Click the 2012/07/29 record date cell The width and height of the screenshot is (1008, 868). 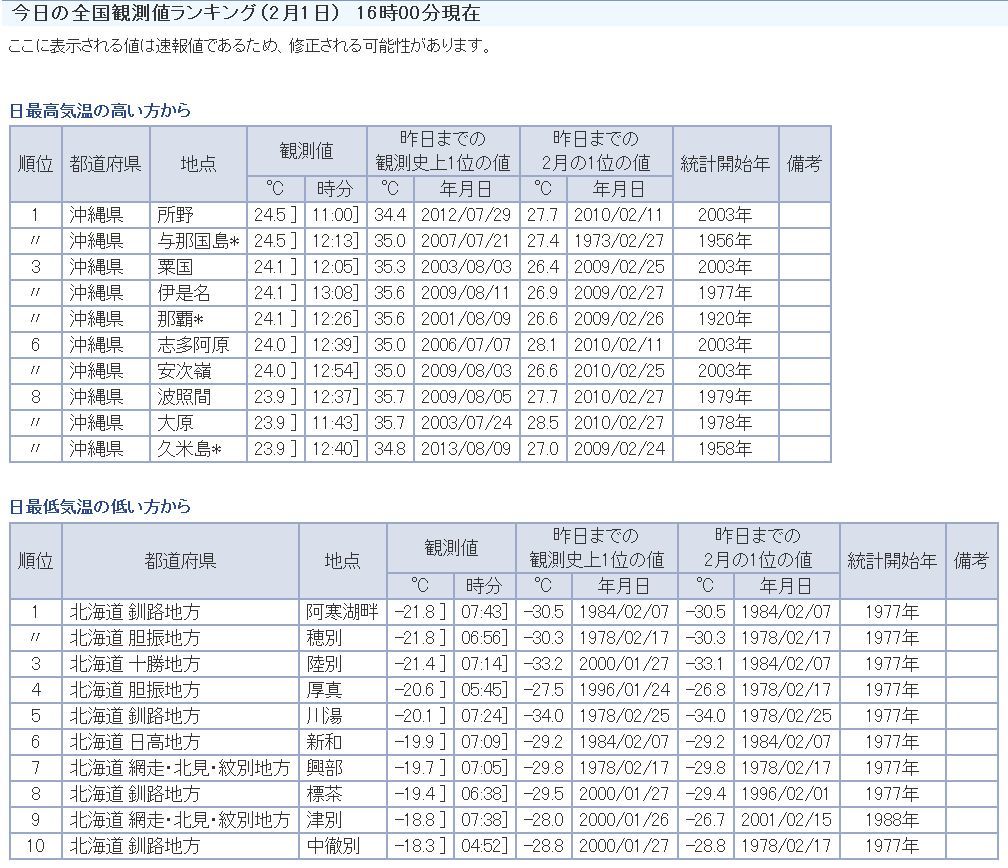(x=465, y=215)
